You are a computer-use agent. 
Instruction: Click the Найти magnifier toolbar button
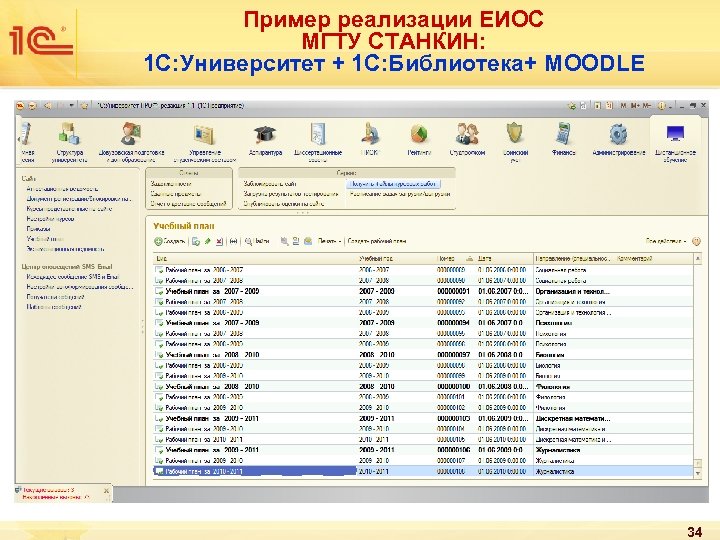[x=257, y=241]
